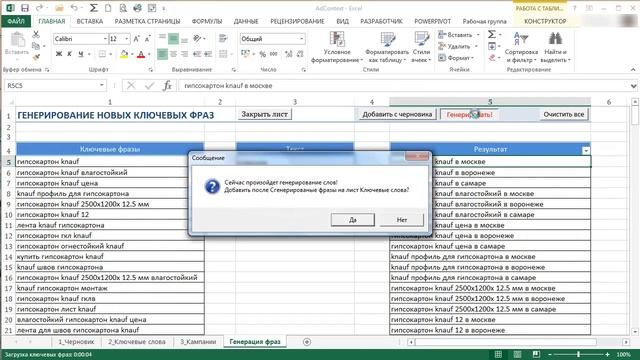640x360 pixels.
Task: Click the AutoSum sigma icon in title bar
Action: [x=93, y=8]
